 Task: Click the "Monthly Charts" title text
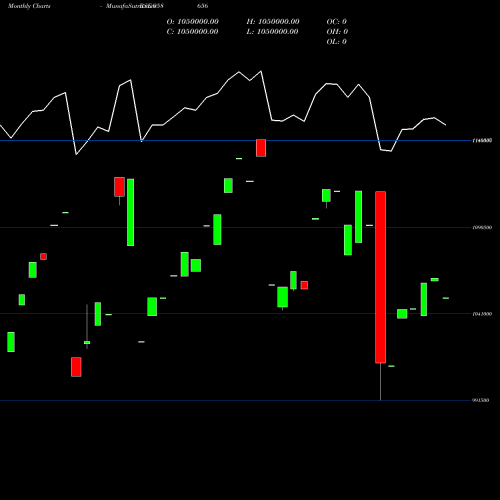tap(29, 6)
